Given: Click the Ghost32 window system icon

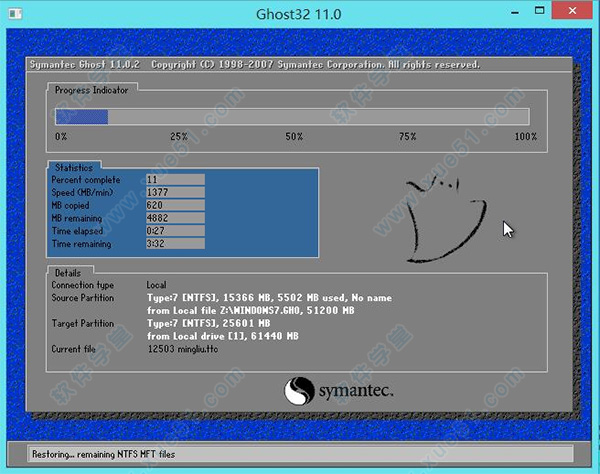Looking at the screenshot, I should (16, 14).
